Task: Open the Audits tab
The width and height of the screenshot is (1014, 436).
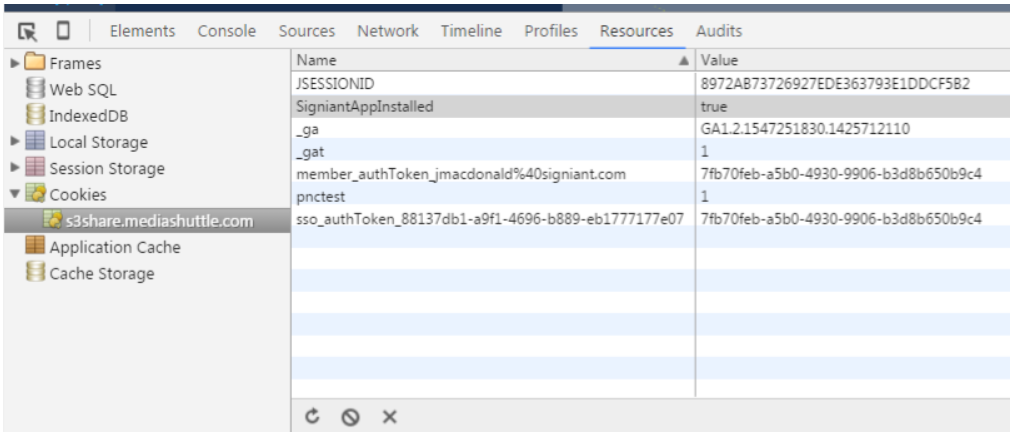Action: point(719,31)
